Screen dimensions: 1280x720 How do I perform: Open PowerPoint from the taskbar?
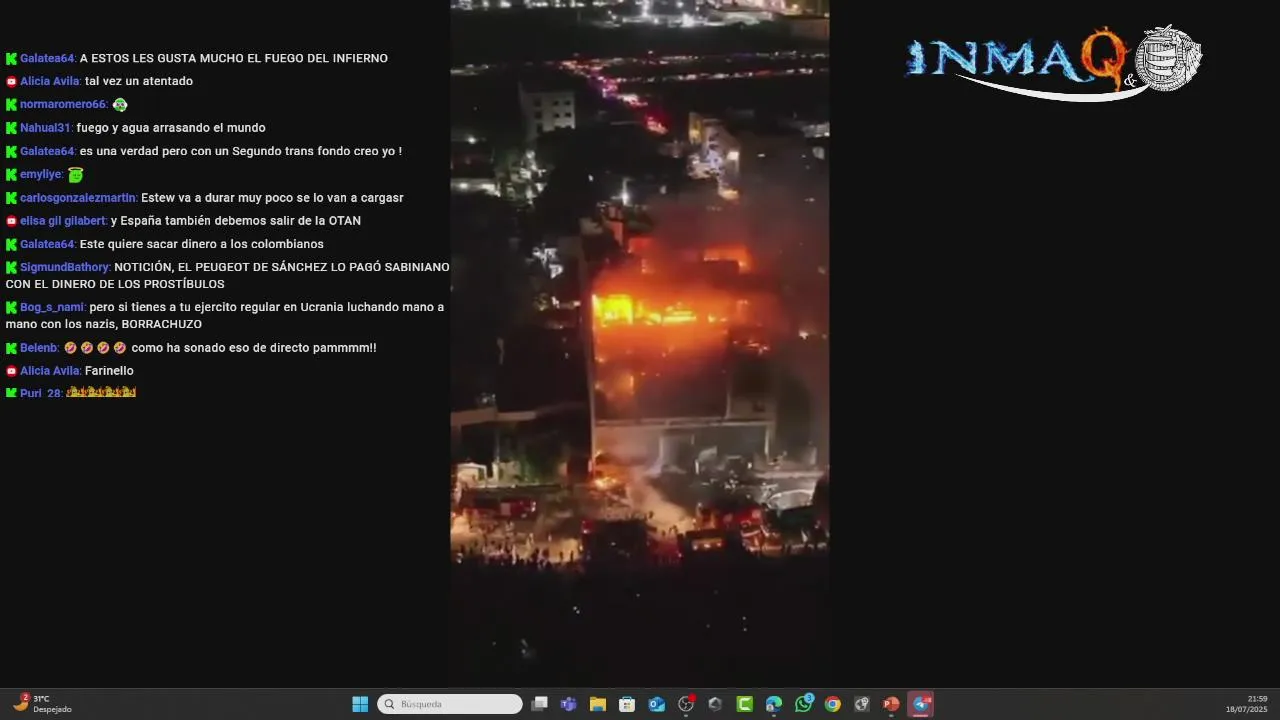pos(891,704)
